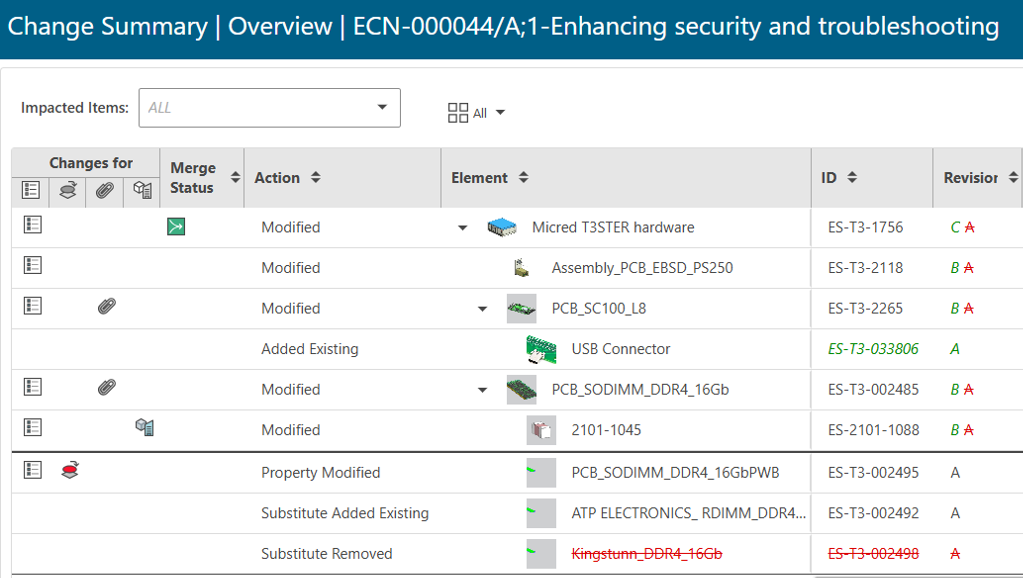Click the red structure change icon for PCB_SODIMM_DDR4_16GbPWB
The width and height of the screenshot is (1023, 578).
[69, 469]
